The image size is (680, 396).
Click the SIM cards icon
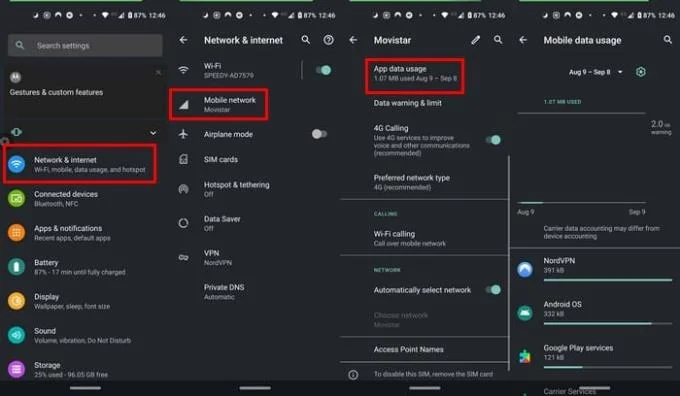(183, 160)
